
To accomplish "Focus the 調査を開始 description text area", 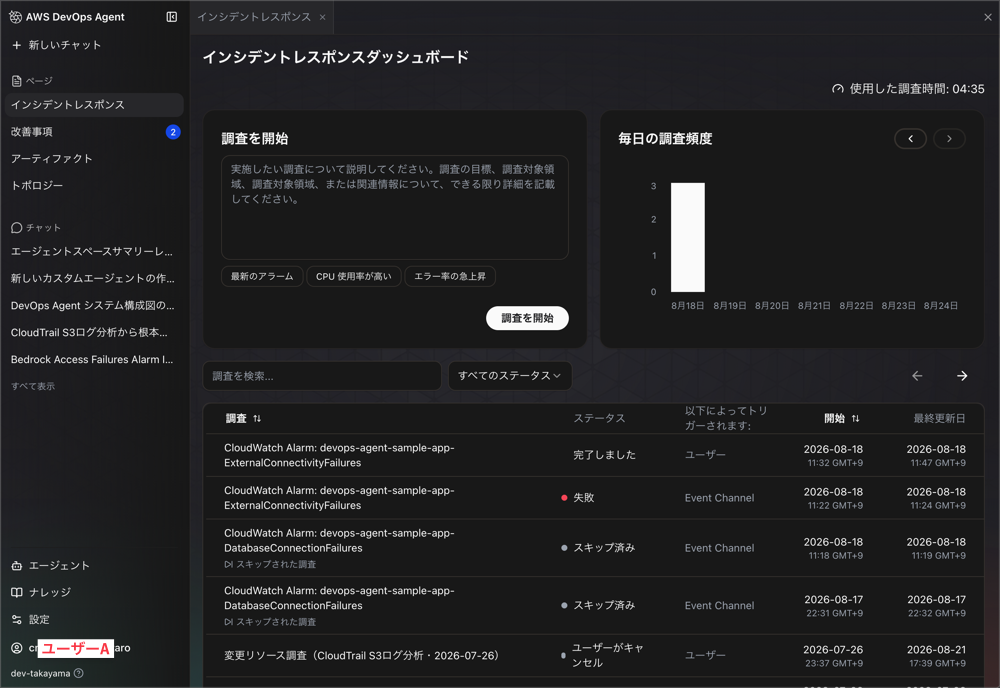I will click(395, 207).
